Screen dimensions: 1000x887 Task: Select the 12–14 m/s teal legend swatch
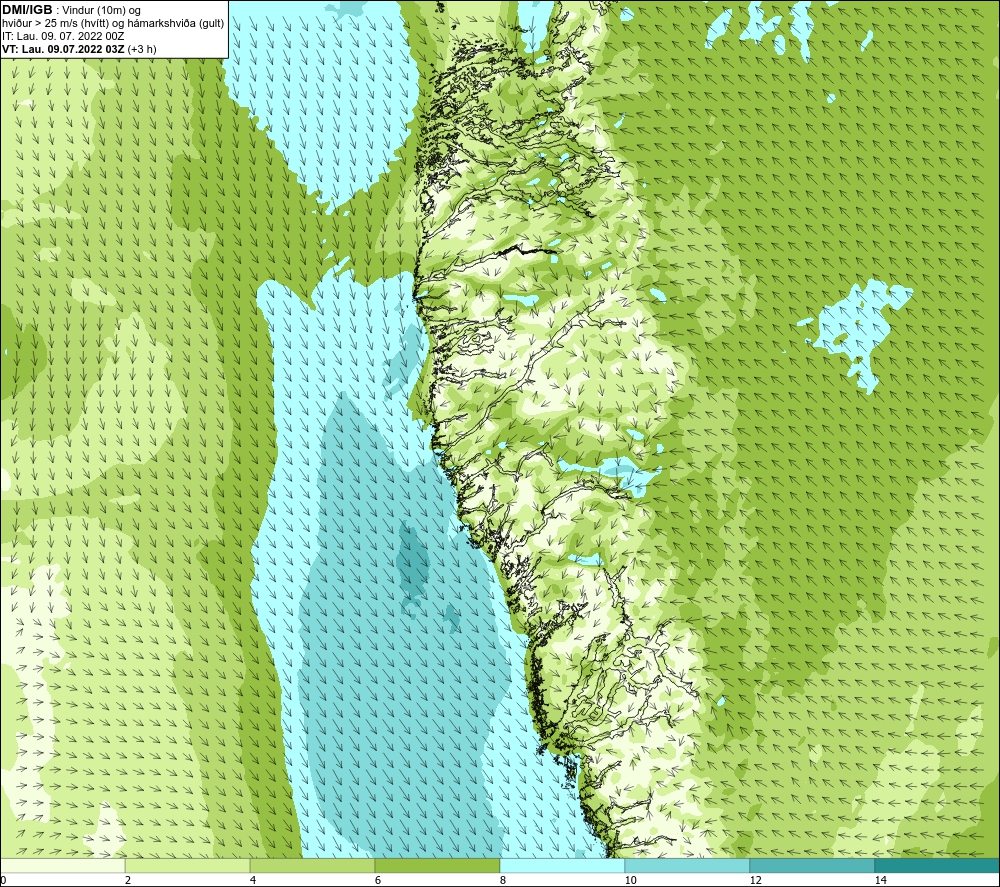812,866
